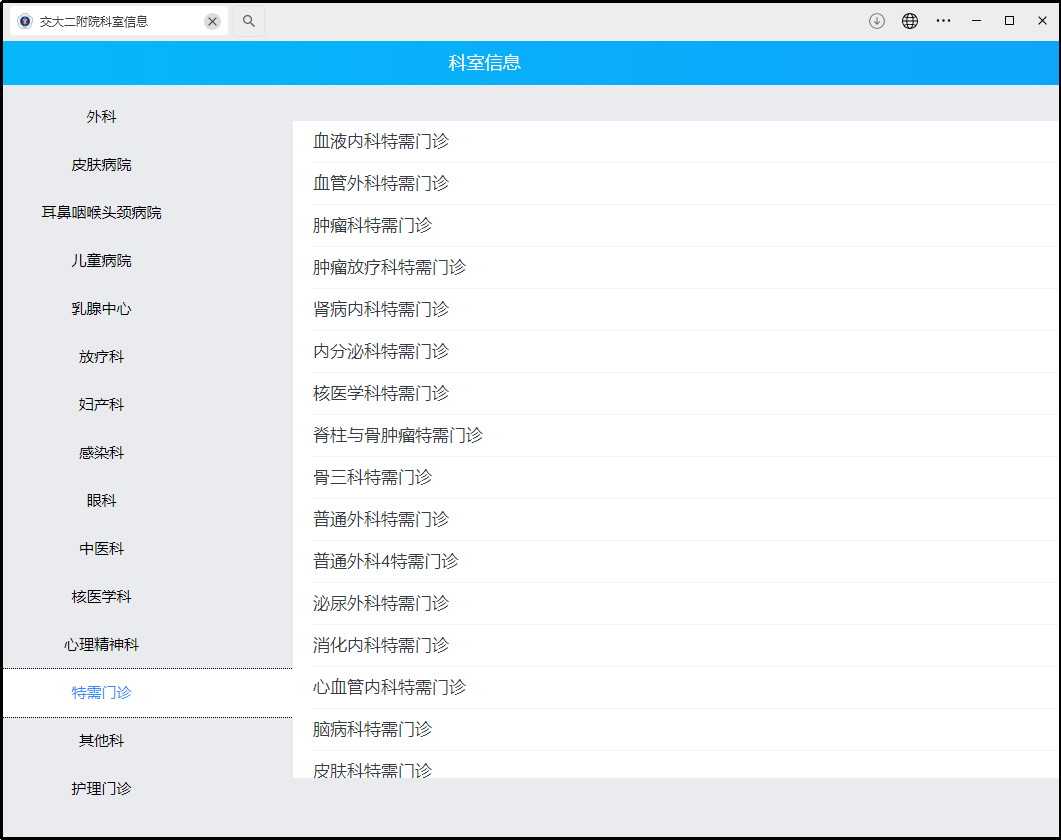Choose 心理精神科 in sidebar
This screenshot has width=1061, height=840.
coord(101,645)
